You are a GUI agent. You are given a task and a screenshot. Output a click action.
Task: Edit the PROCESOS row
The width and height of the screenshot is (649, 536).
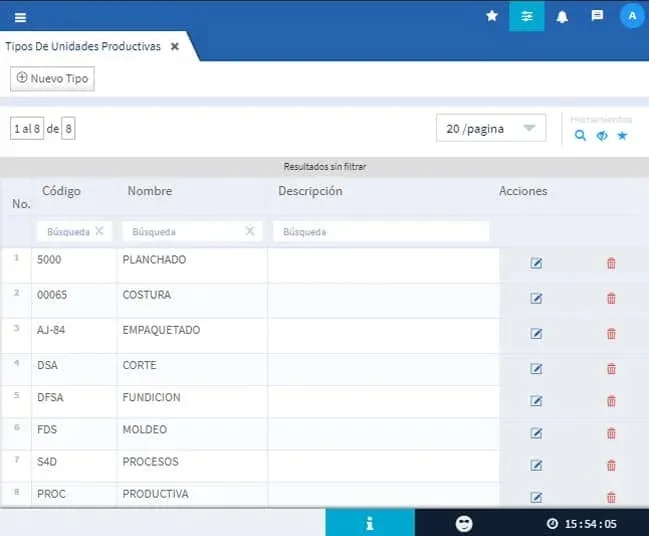536,466
